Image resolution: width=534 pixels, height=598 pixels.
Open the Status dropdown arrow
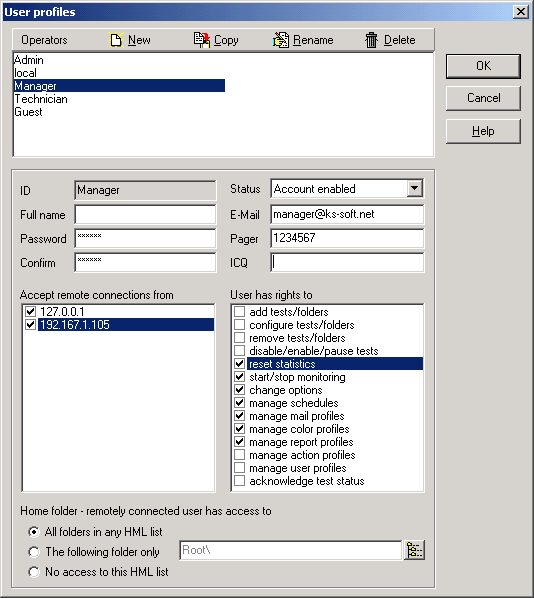click(x=415, y=188)
